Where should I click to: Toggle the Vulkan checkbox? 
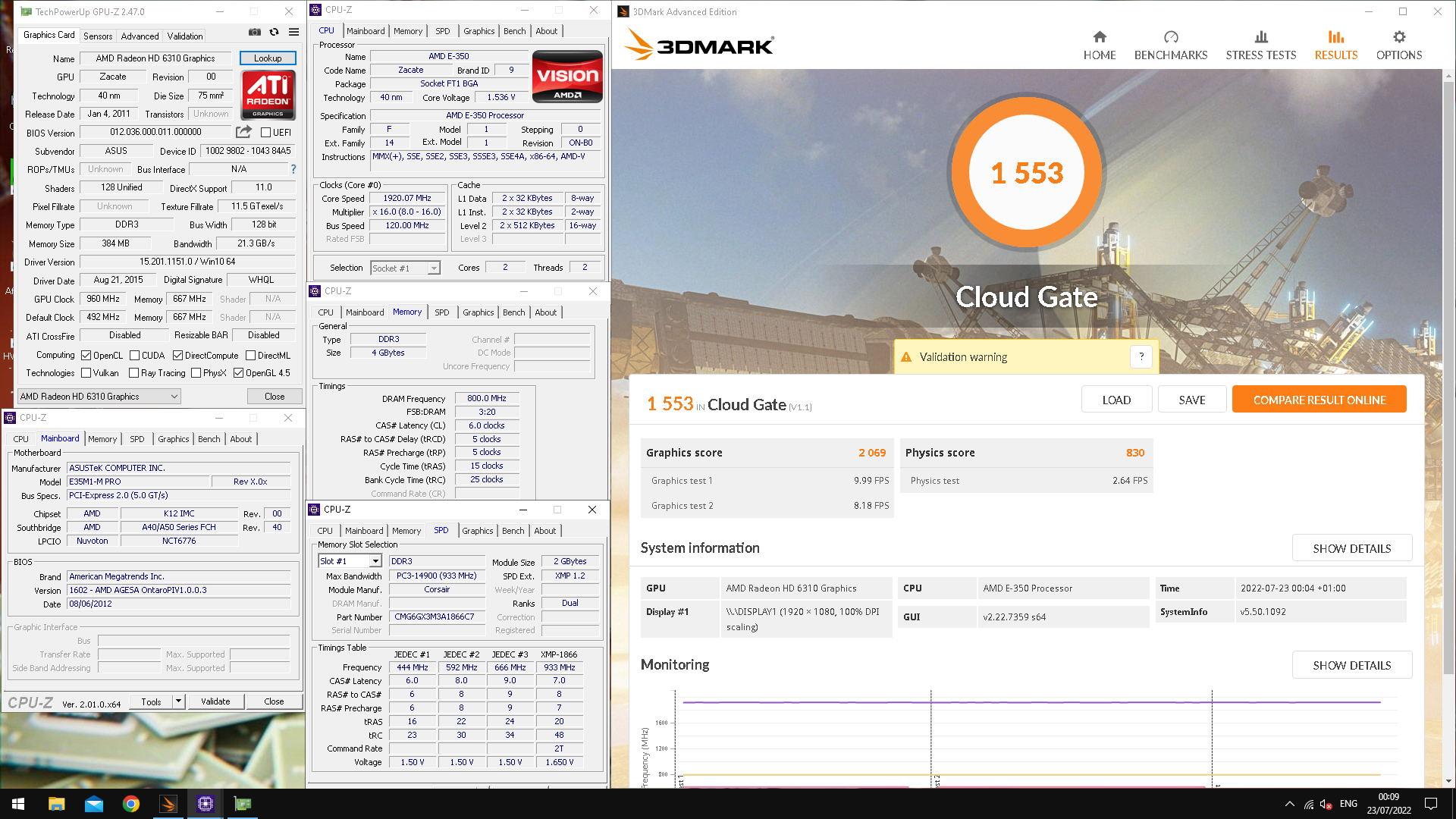86,372
